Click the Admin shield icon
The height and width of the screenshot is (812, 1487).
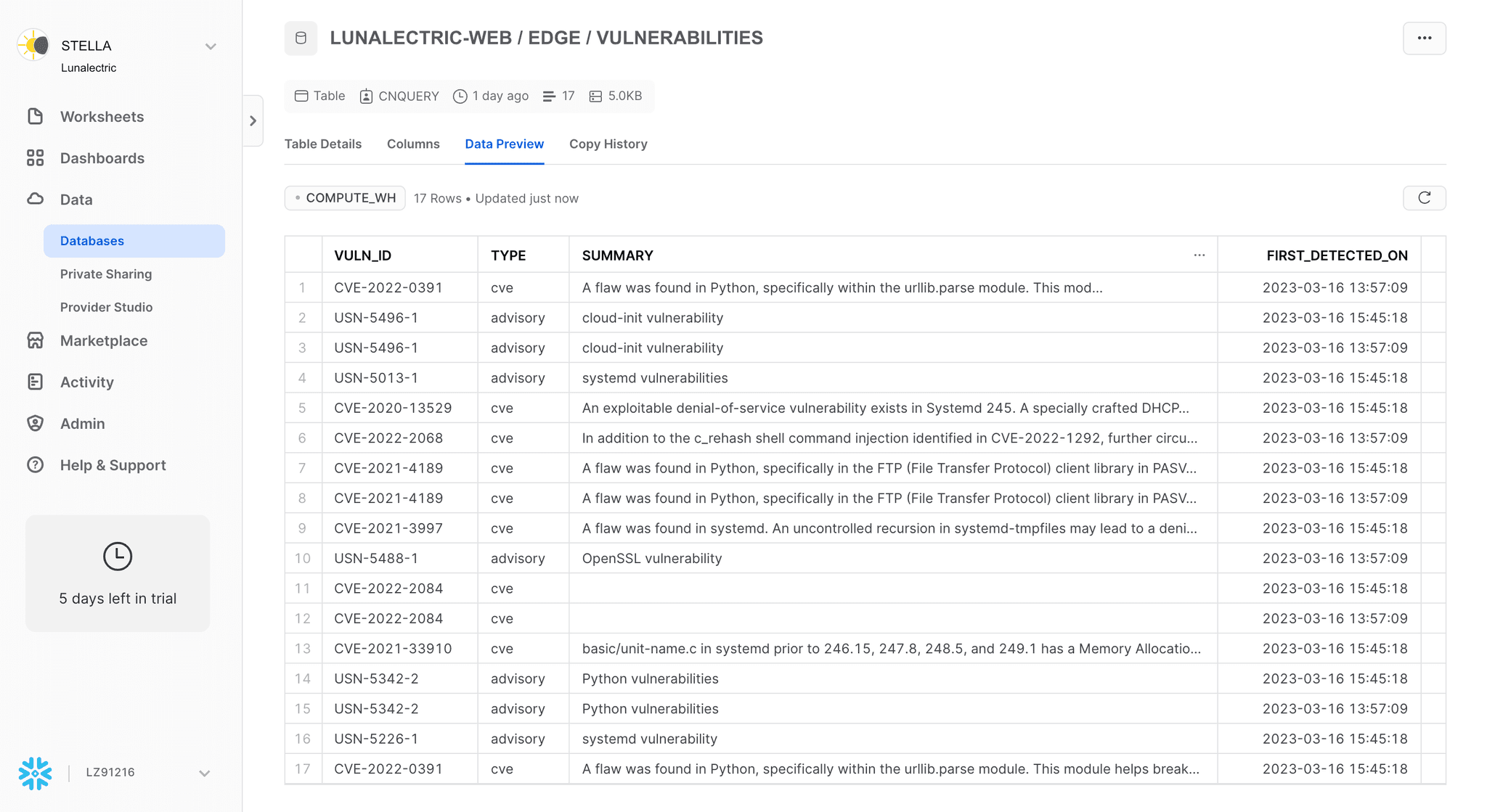[x=35, y=423]
